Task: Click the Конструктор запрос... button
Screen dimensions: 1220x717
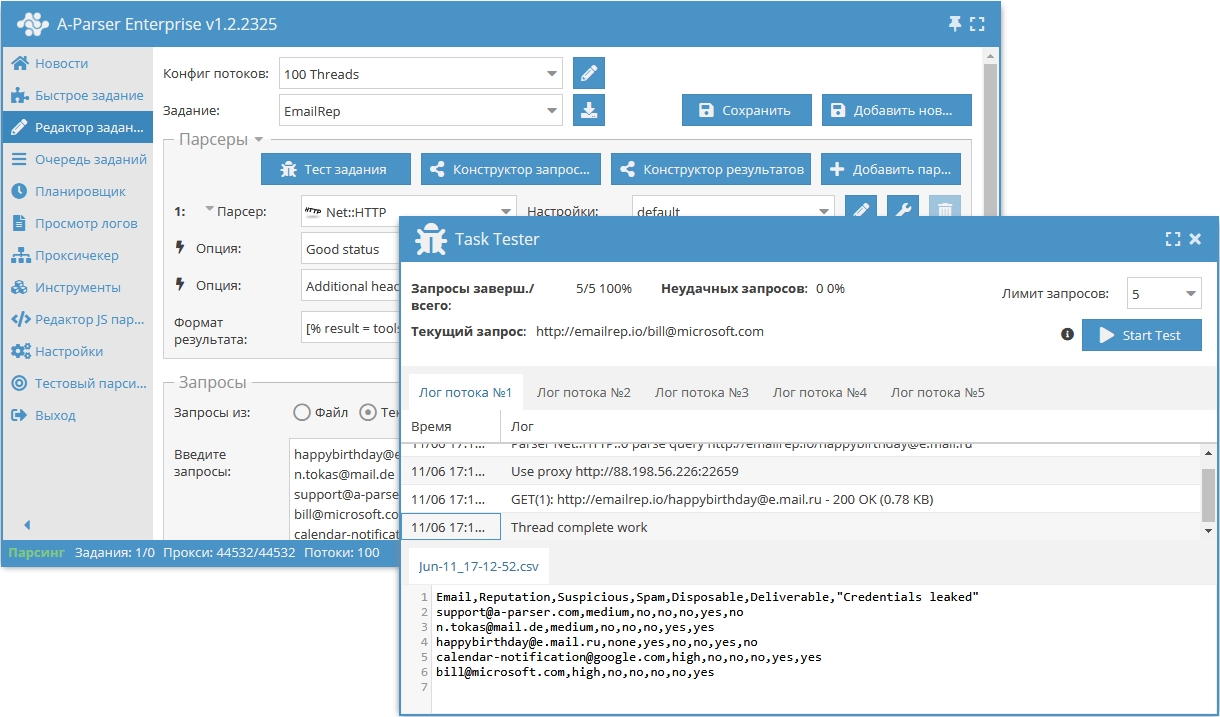Action: coord(511,169)
